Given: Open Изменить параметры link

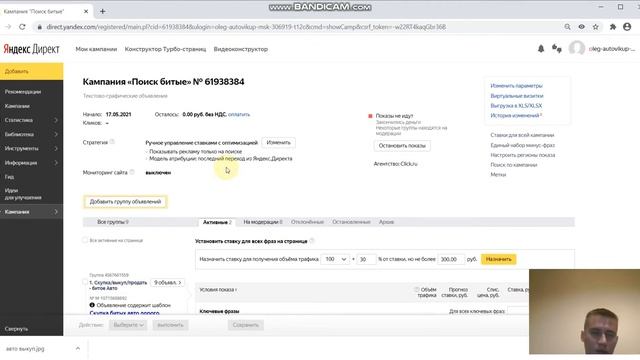Looking at the screenshot, I should point(516,86).
